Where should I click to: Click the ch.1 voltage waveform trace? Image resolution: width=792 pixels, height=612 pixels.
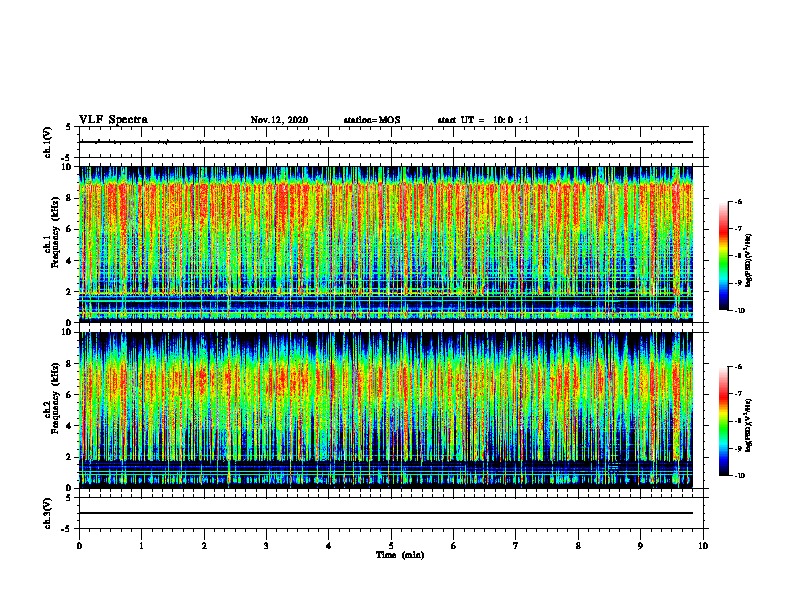point(386,142)
